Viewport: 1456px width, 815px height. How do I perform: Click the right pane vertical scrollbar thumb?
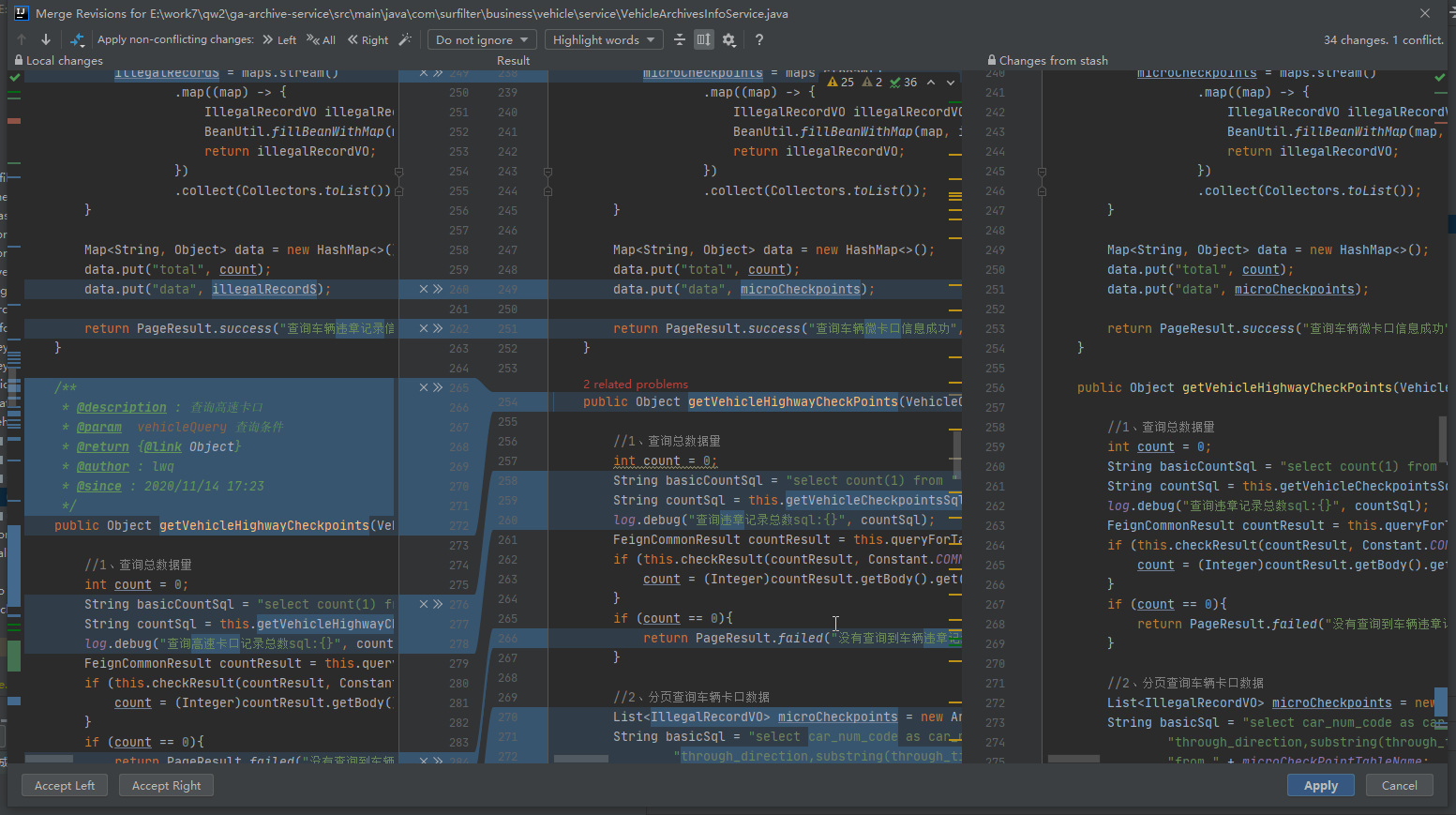click(x=1442, y=439)
